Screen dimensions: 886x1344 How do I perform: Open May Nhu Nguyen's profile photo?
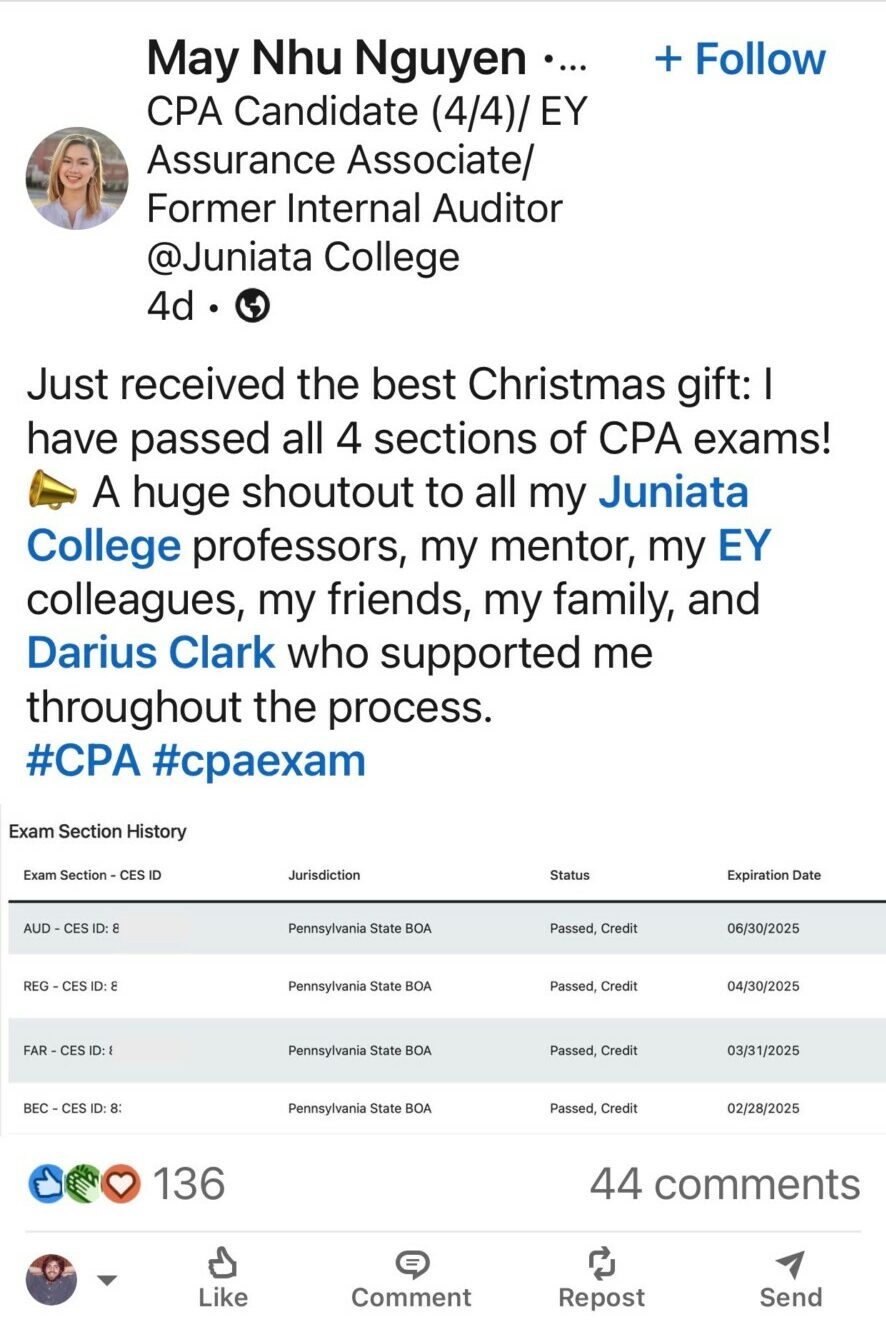point(77,178)
